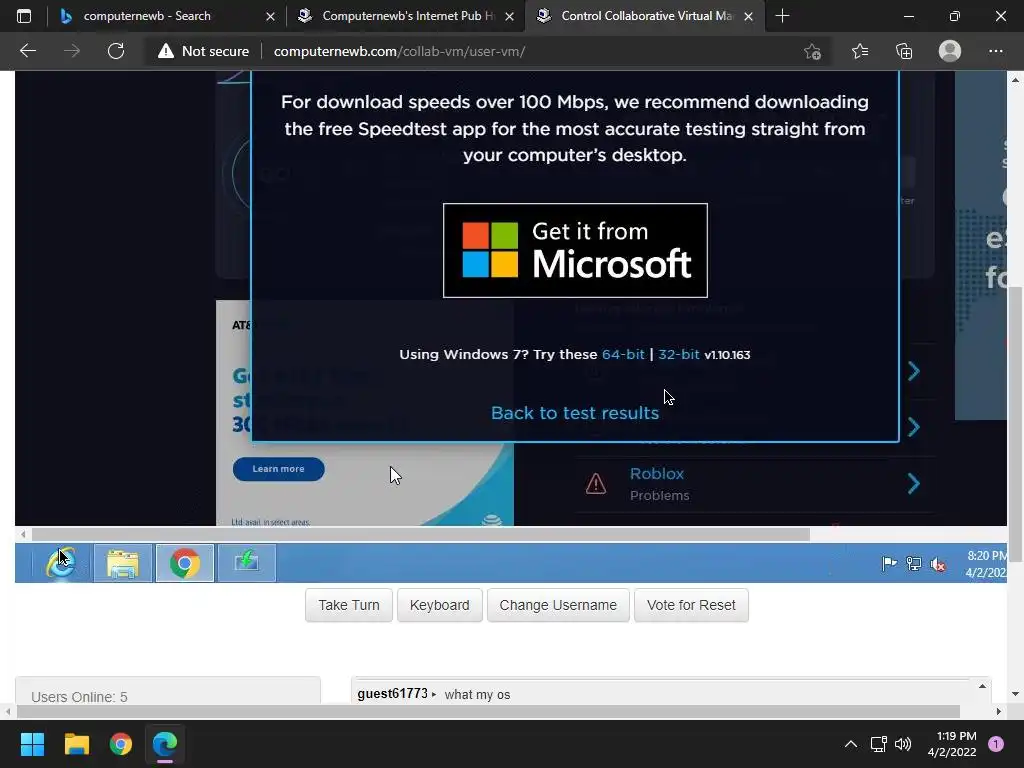Image resolution: width=1024 pixels, height=768 pixels.
Task: Open the host clock 1:19 PM
Action: tap(952, 744)
